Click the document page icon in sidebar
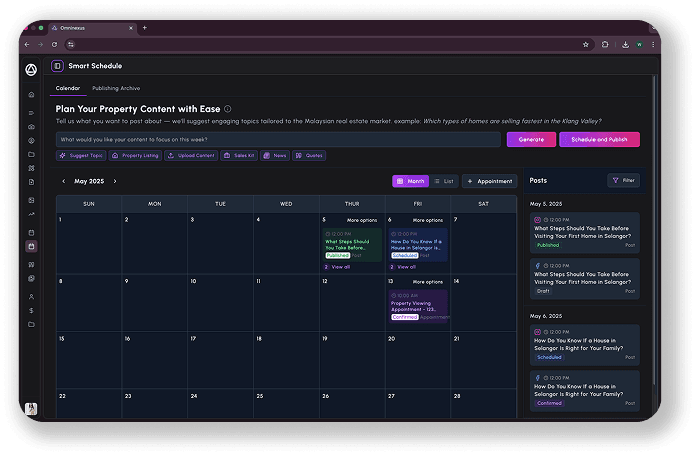Image resolution: width=696 pixels, height=456 pixels. point(31,182)
